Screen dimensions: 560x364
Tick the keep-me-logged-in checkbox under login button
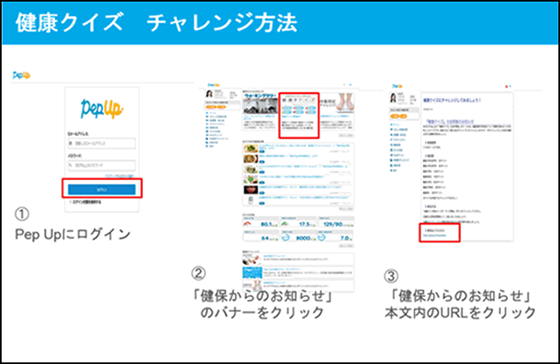[x=70, y=202]
